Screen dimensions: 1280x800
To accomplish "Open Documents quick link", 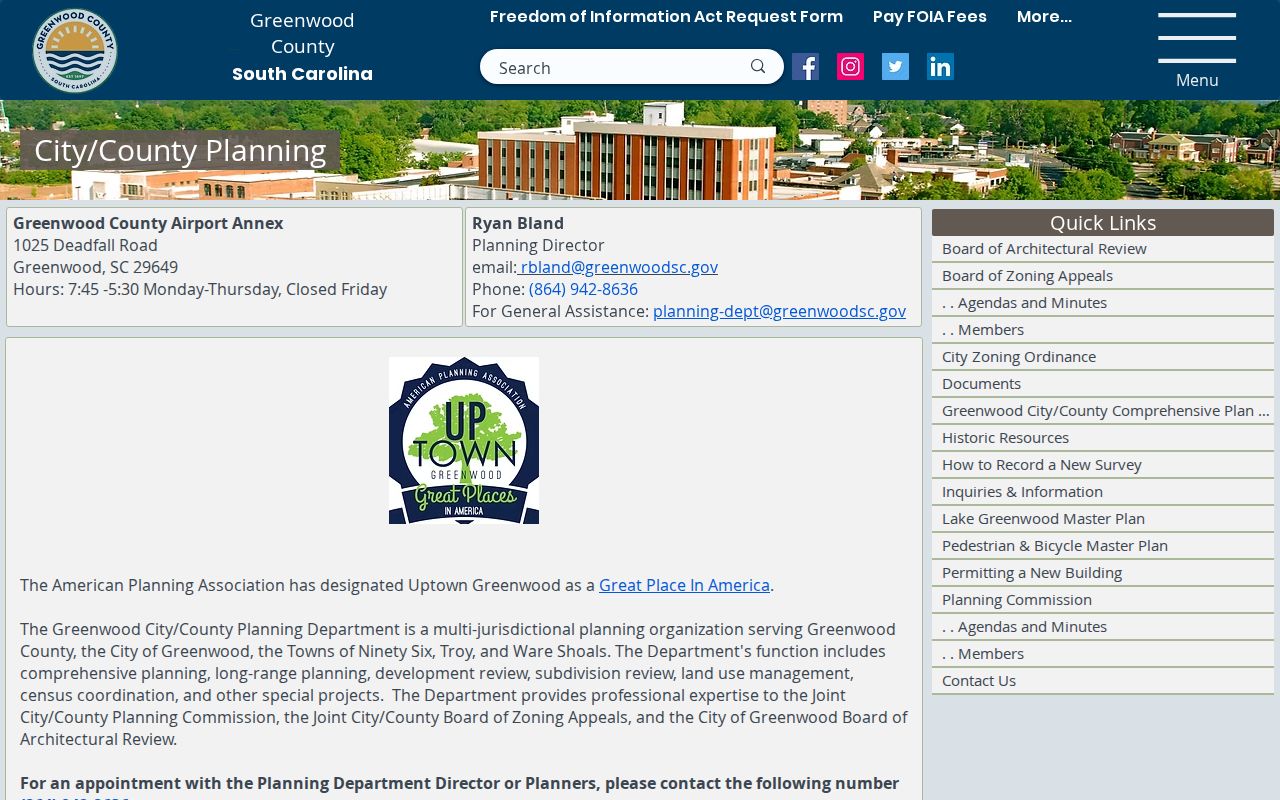I will coord(1103,384).
